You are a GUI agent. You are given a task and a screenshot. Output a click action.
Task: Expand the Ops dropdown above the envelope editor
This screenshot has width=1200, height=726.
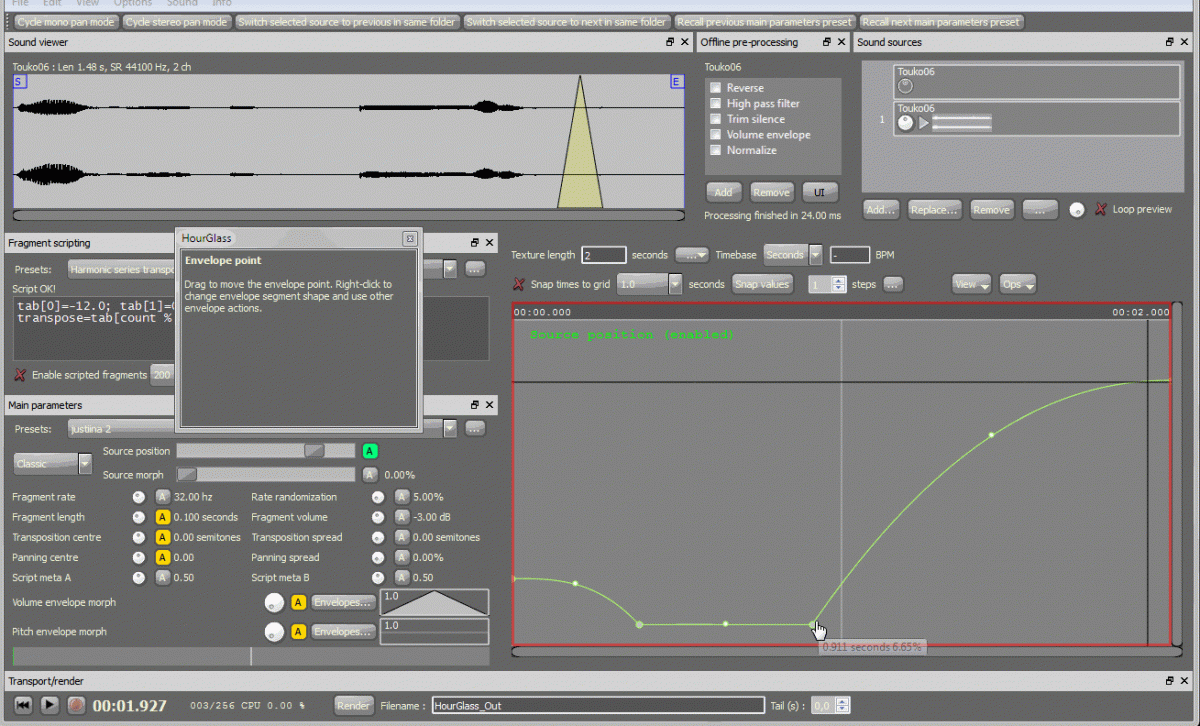1018,283
